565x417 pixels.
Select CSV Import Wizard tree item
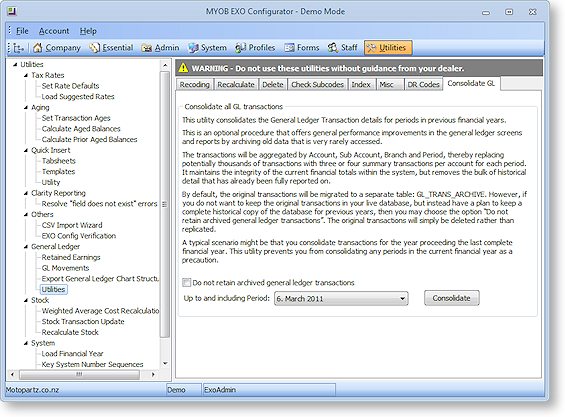click(72, 225)
